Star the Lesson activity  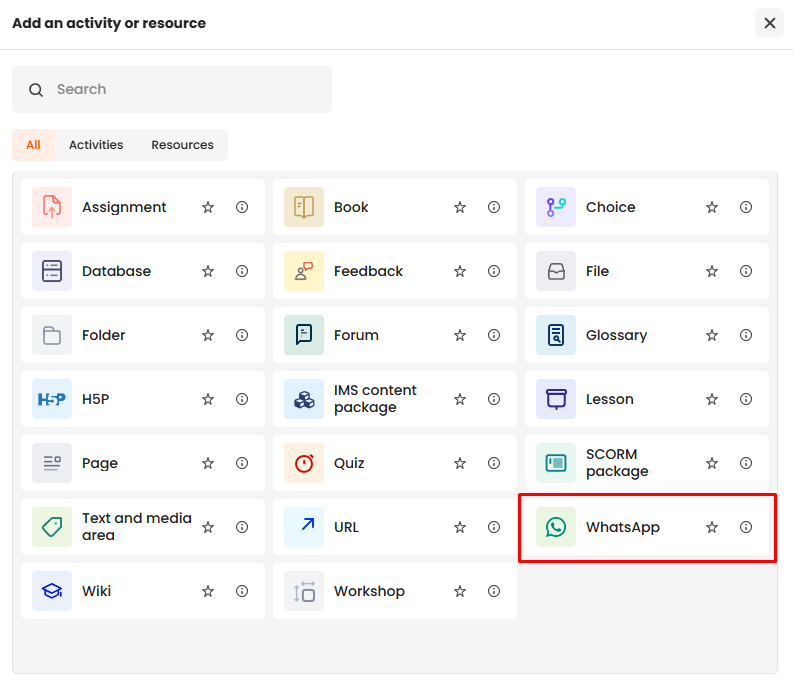[712, 399]
